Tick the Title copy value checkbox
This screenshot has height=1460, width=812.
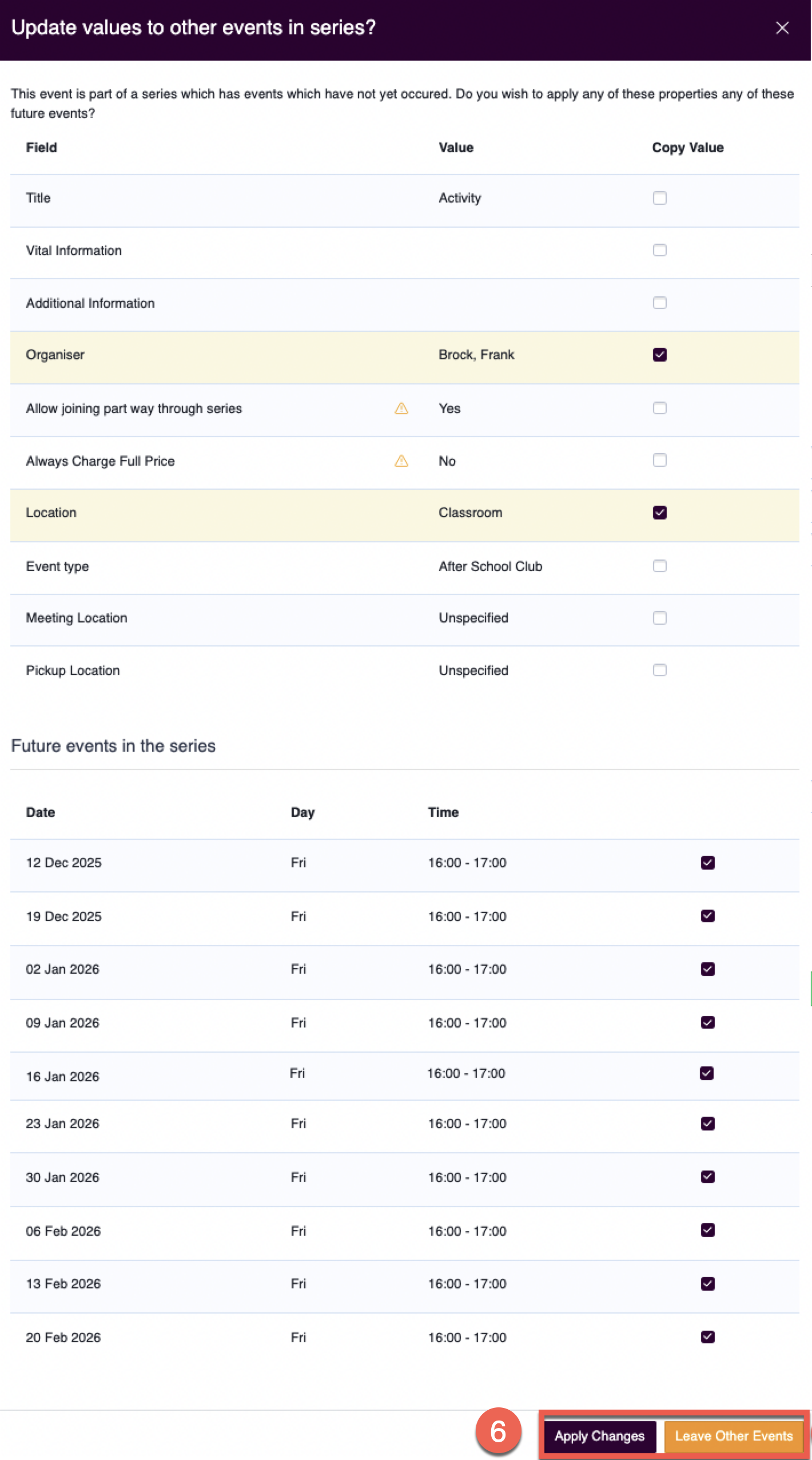click(659, 198)
